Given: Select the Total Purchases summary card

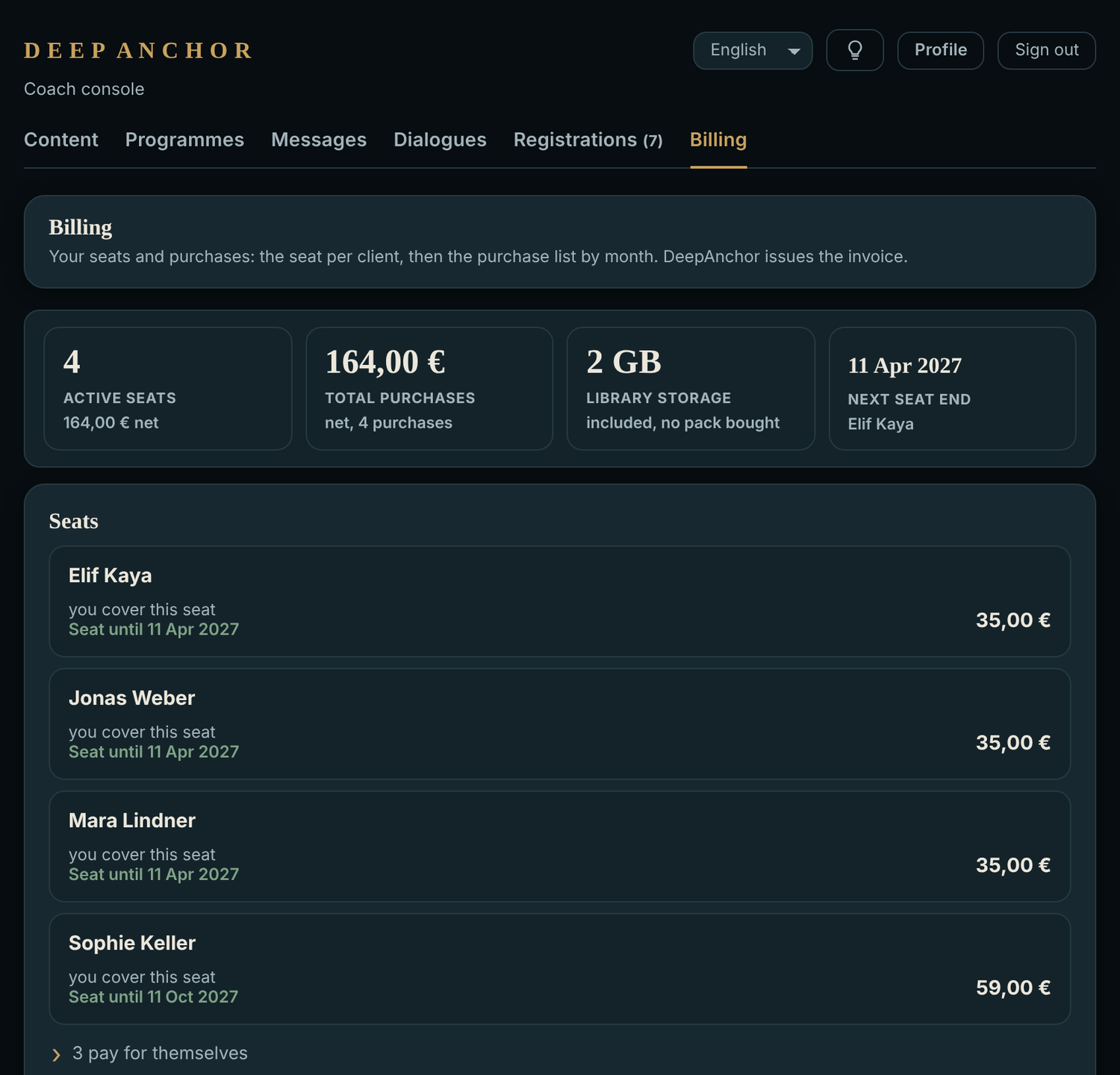Looking at the screenshot, I should [429, 388].
